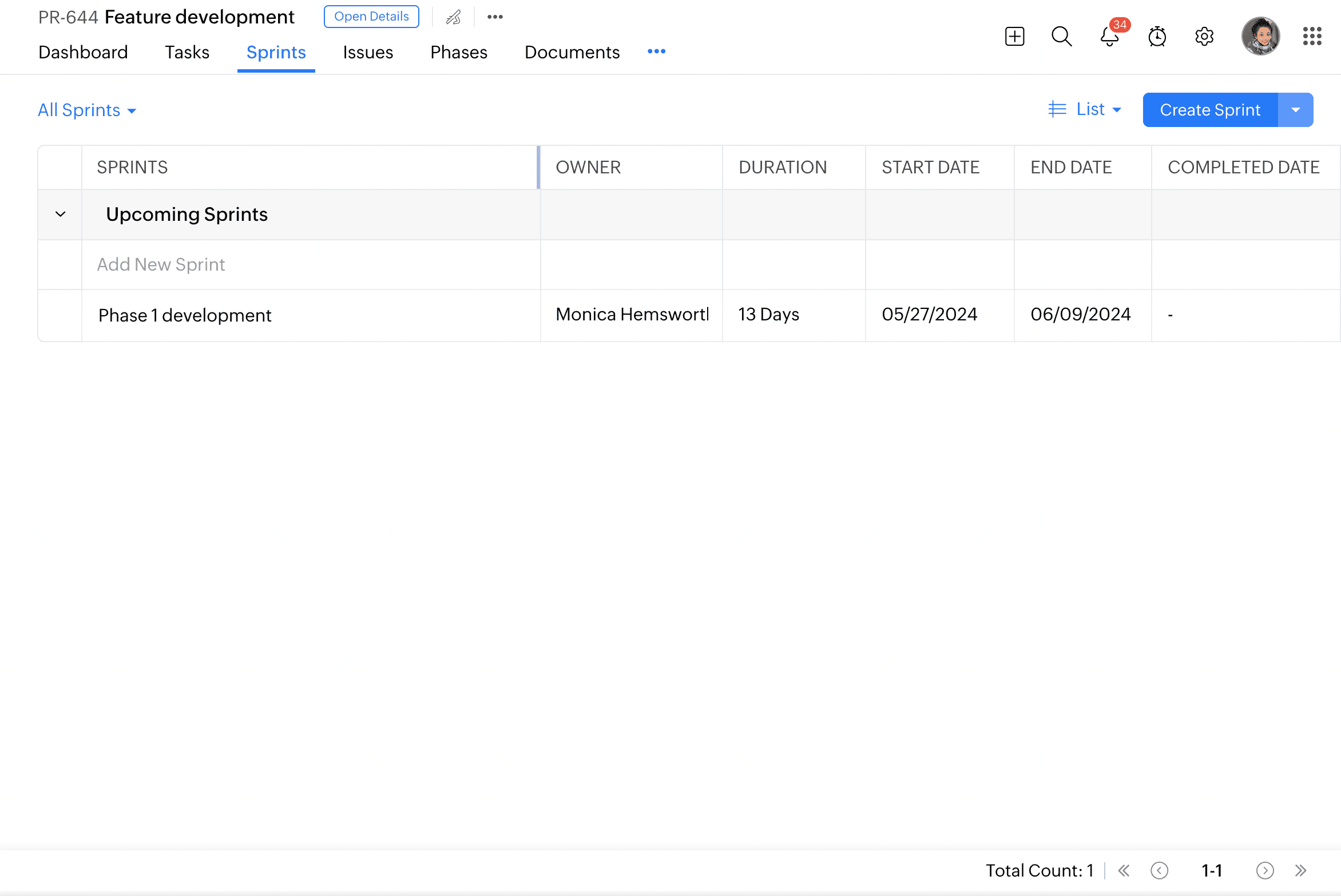Open the List view dropdown
This screenshot has width=1341, height=896.
(x=1085, y=109)
